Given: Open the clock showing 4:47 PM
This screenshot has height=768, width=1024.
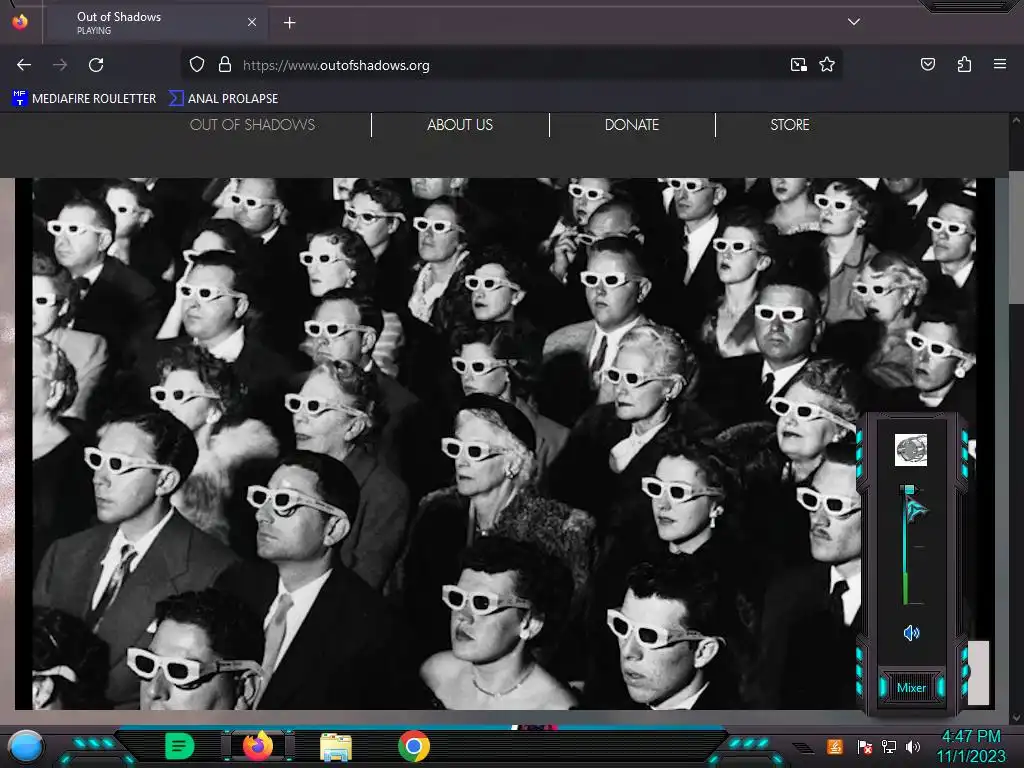Looking at the screenshot, I should click(971, 746).
